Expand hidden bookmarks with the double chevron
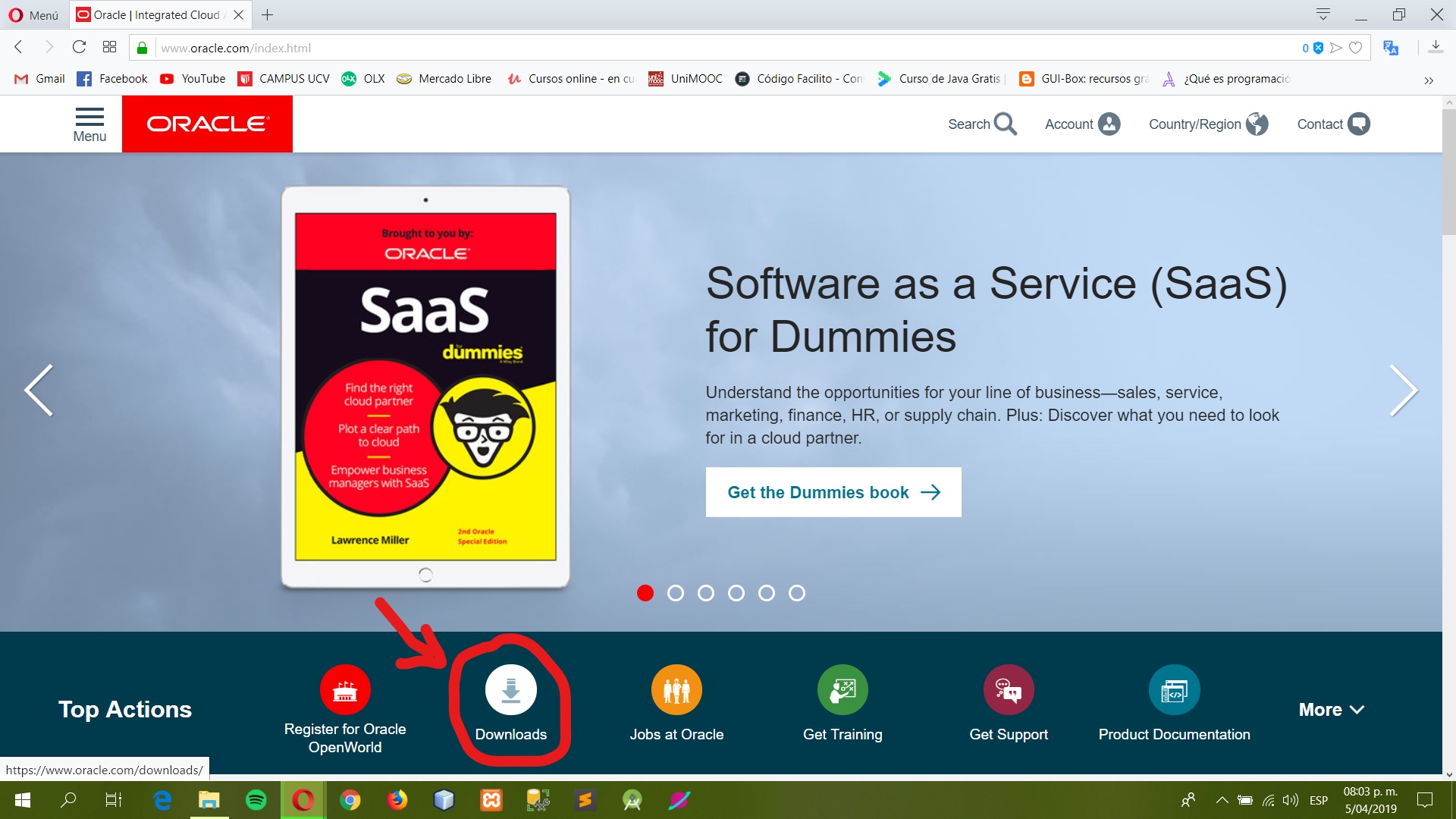This screenshot has width=1456, height=819. click(1429, 80)
